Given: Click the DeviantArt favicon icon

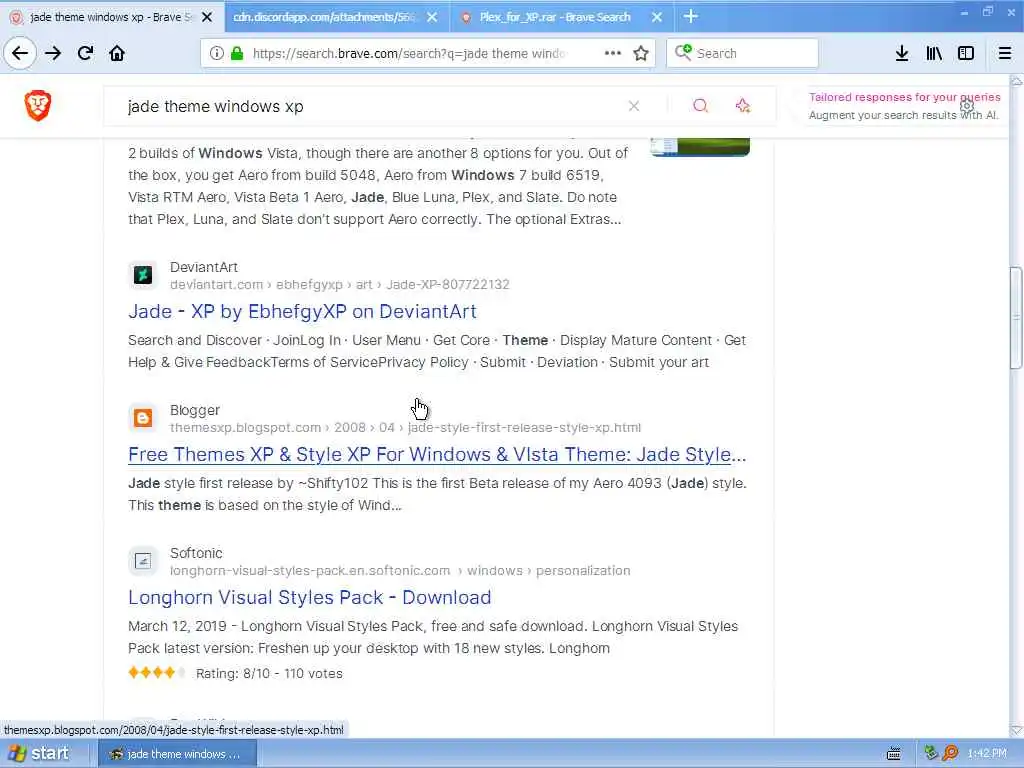Looking at the screenshot, I should coord(143,275).
